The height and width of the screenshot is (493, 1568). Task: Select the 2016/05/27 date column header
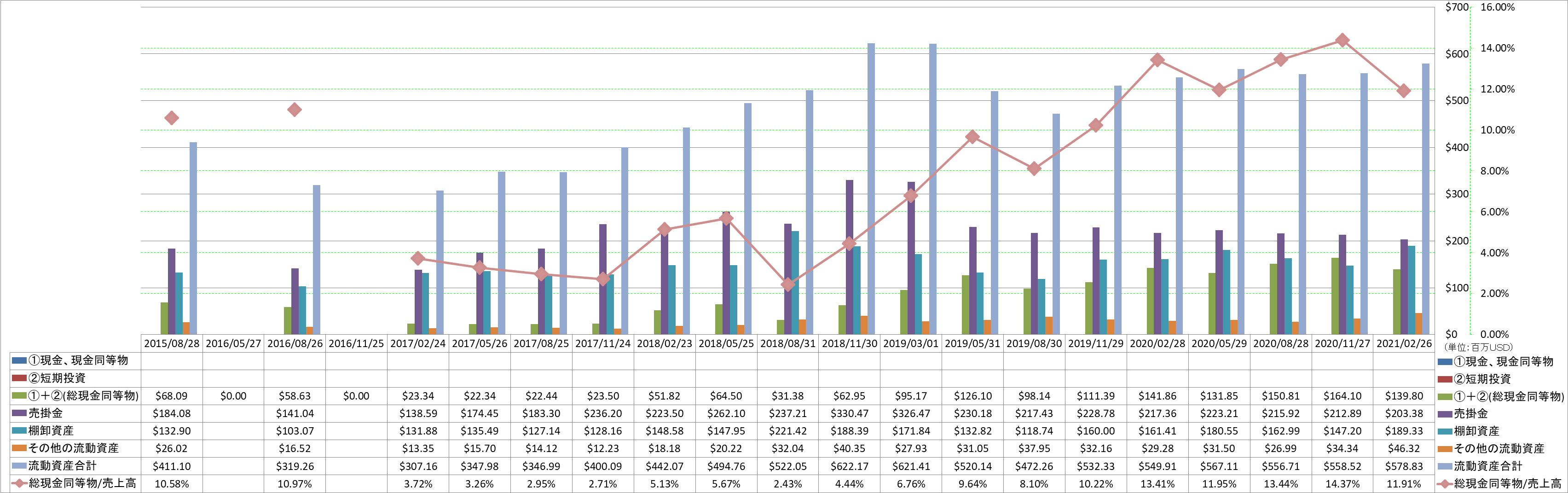point(233,343)
